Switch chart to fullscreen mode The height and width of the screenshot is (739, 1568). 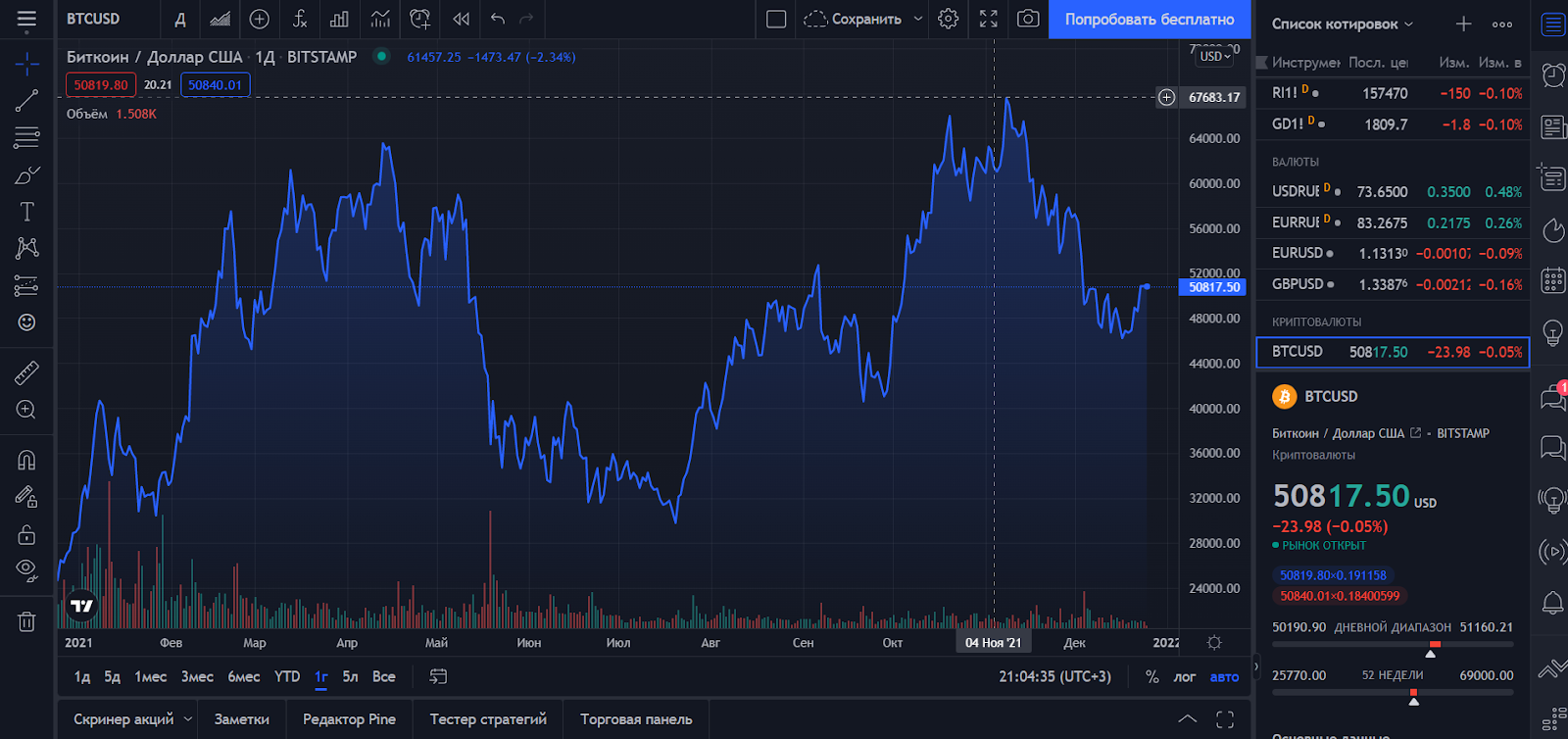tap(989, 19)
